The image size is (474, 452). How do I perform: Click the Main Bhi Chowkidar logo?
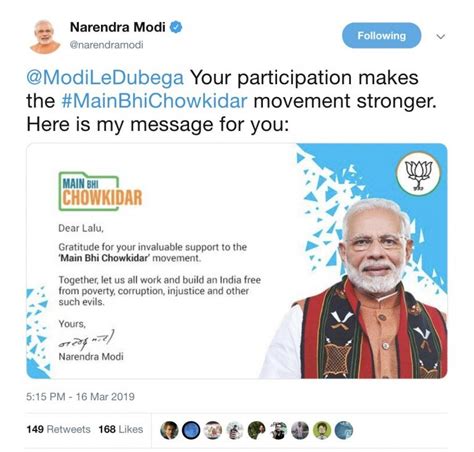(x=101, y=192)
